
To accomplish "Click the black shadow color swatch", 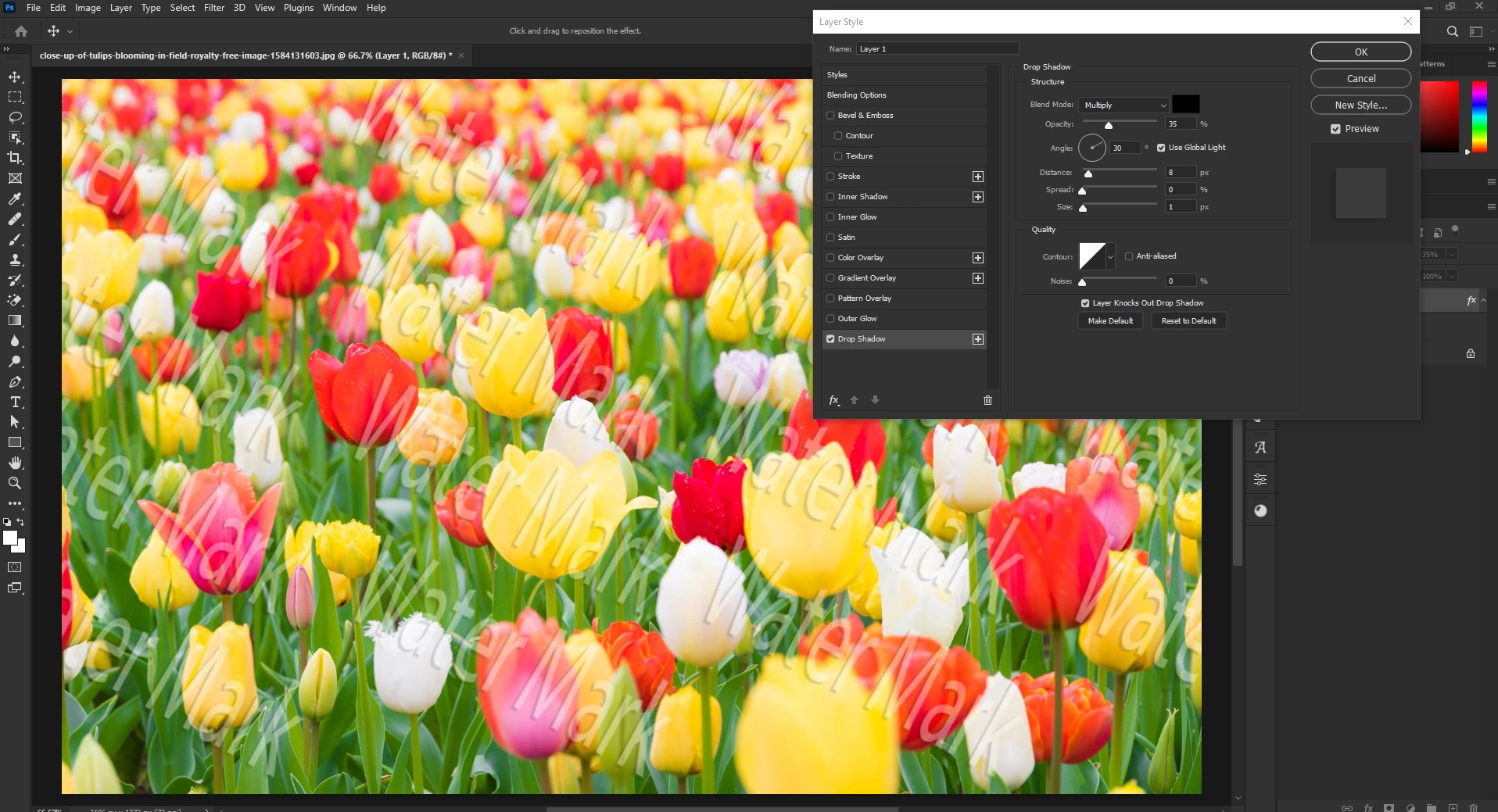I will click(x=1185, y=104).
